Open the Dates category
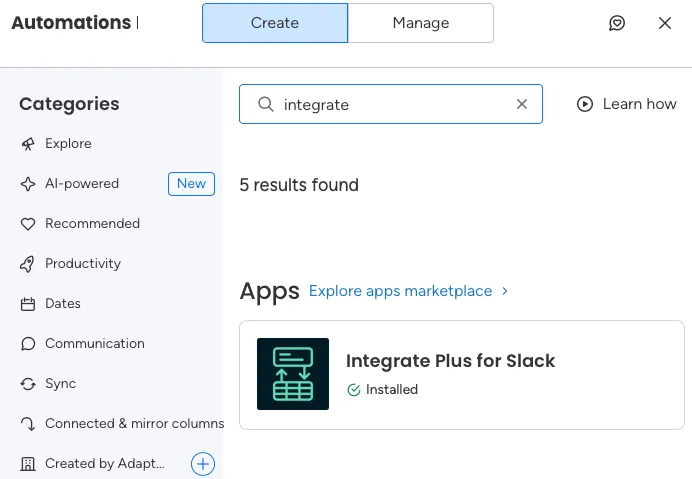Screen dimensions: 692x479 pos(63,304)
